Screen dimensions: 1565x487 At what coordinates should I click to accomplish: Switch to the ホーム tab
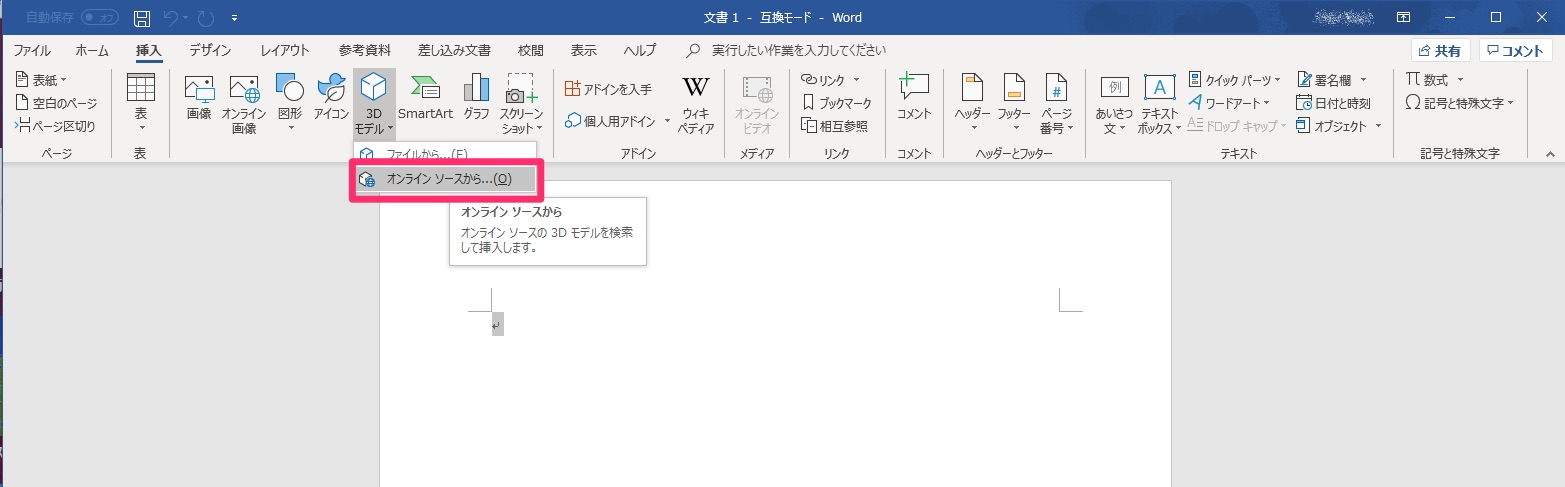pos(92,50)
